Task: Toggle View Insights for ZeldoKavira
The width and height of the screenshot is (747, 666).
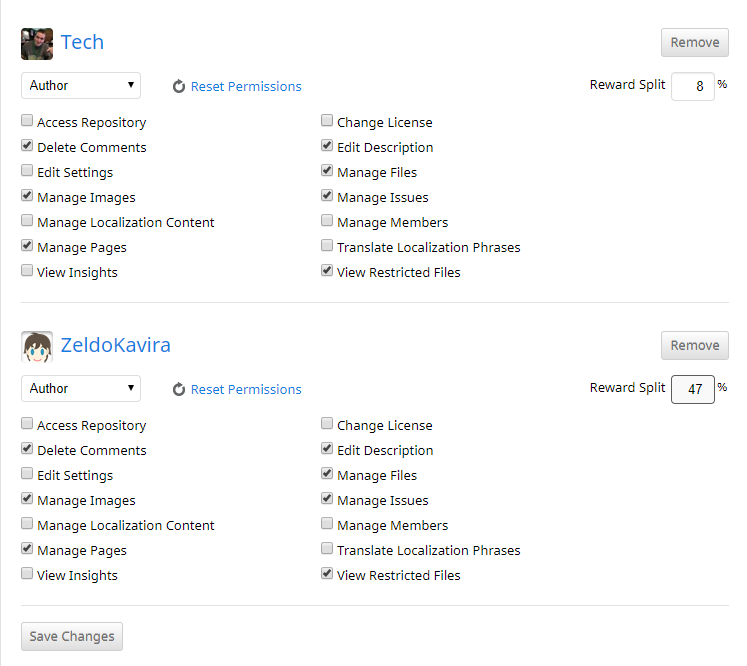Action: click(x=27, y=573)
